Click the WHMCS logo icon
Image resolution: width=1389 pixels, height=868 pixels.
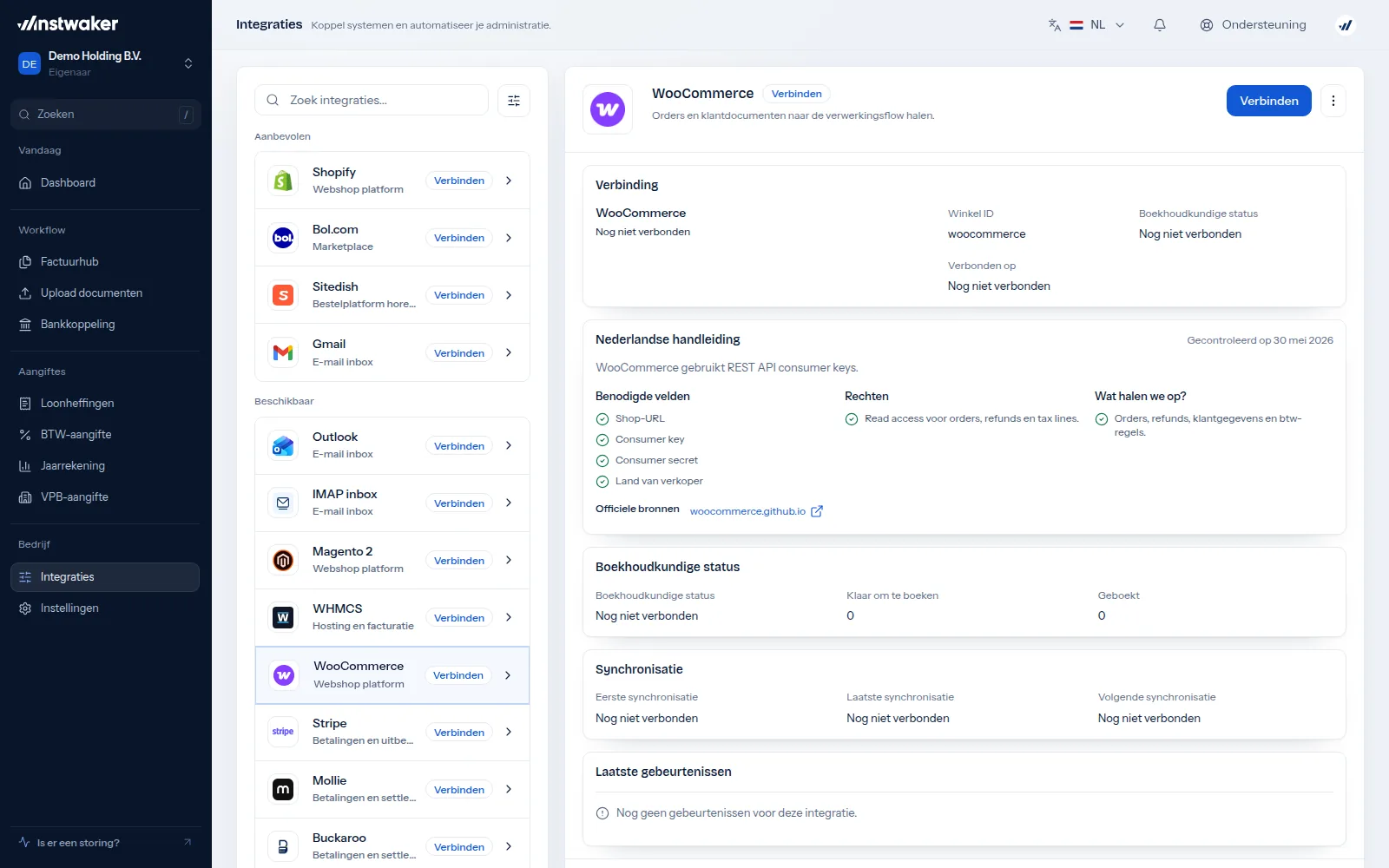[283, 618]
